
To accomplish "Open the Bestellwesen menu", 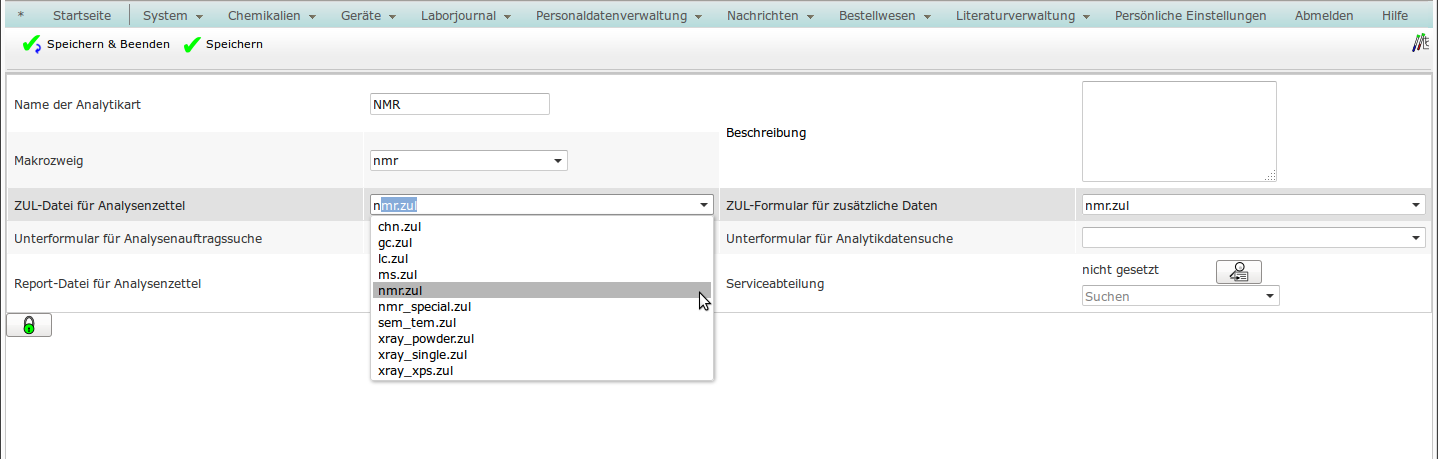I will click(884, 16).
